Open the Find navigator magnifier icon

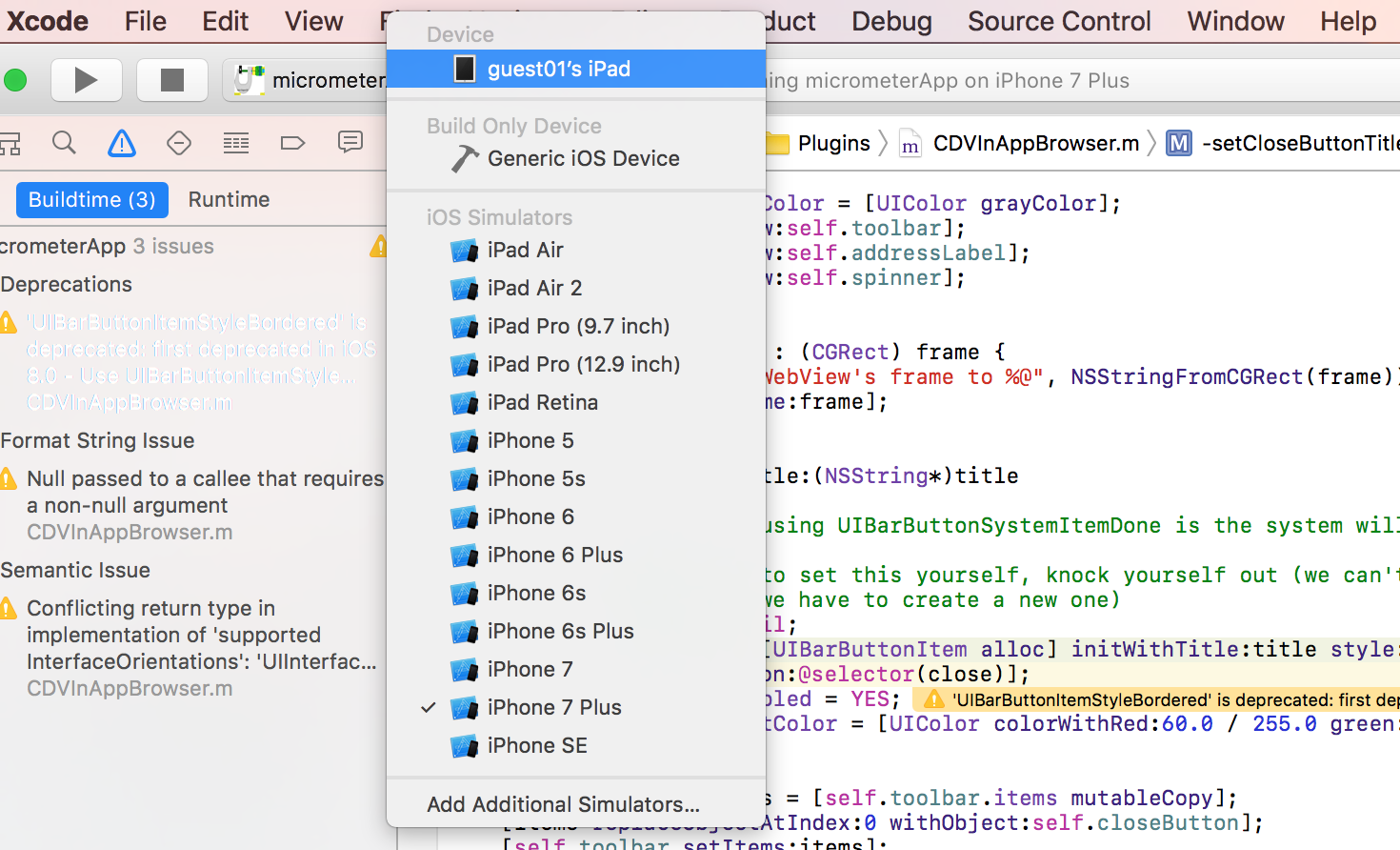[64, 143]
